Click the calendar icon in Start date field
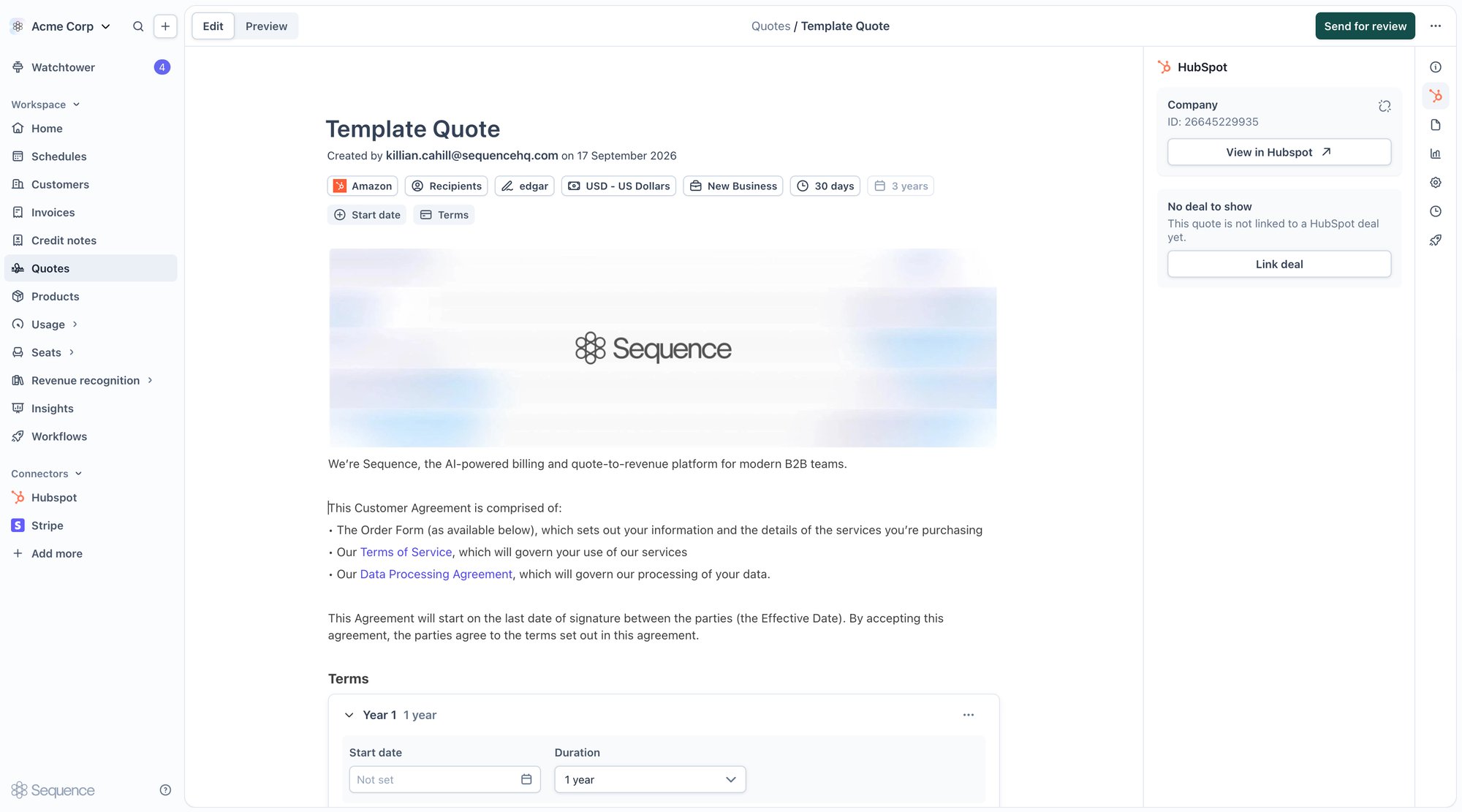1462x812 pixels. (526, 780)
